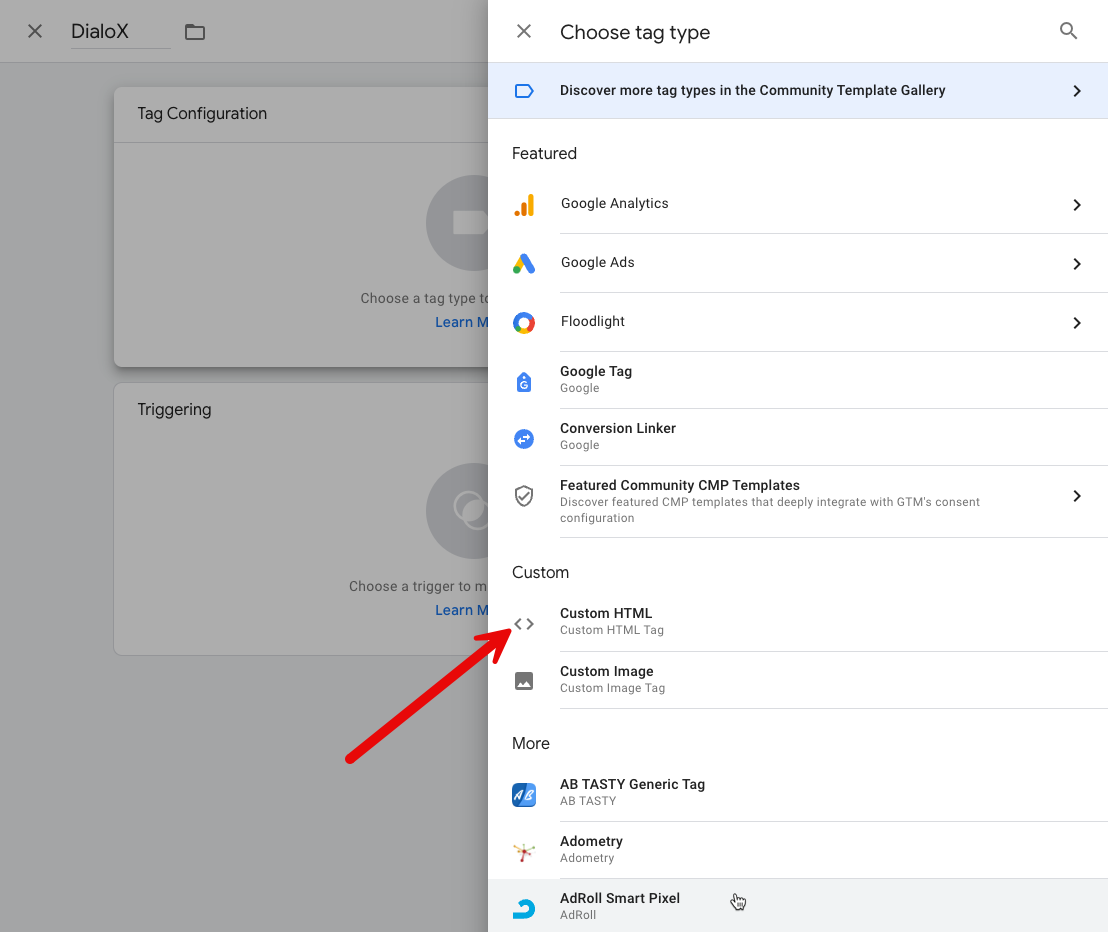Click the Google Ads logo icon
1108x932 pixels.
pyautogui.click(x=524, y=264)
